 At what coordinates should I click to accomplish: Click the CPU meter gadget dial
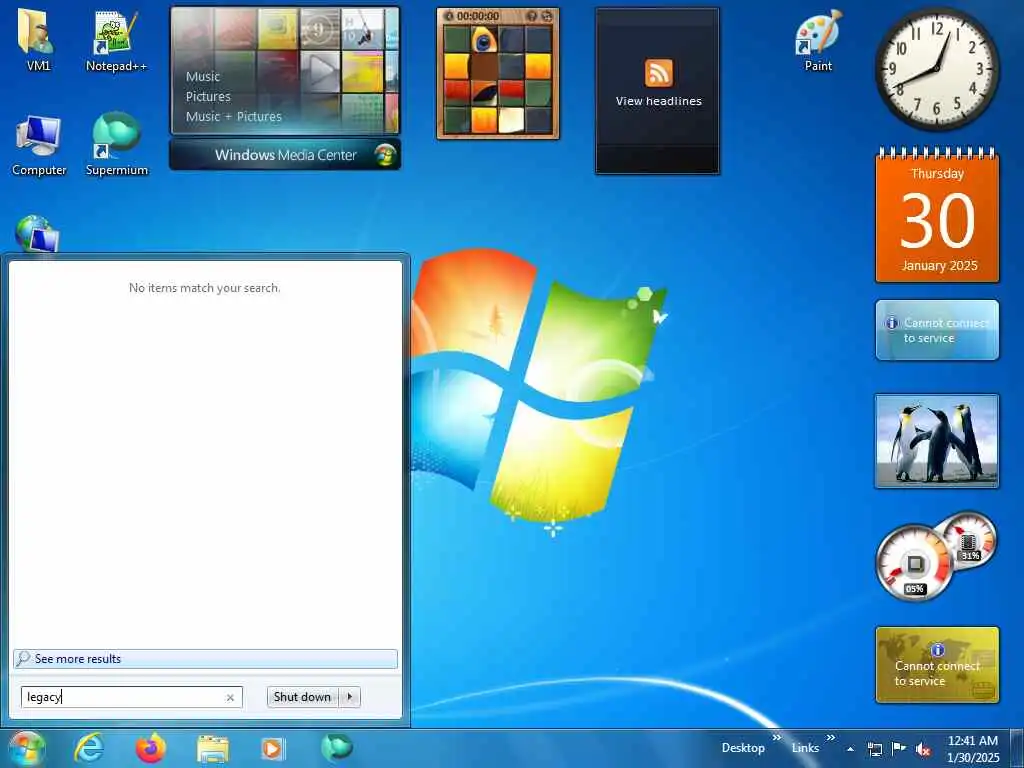click(914, 563)
